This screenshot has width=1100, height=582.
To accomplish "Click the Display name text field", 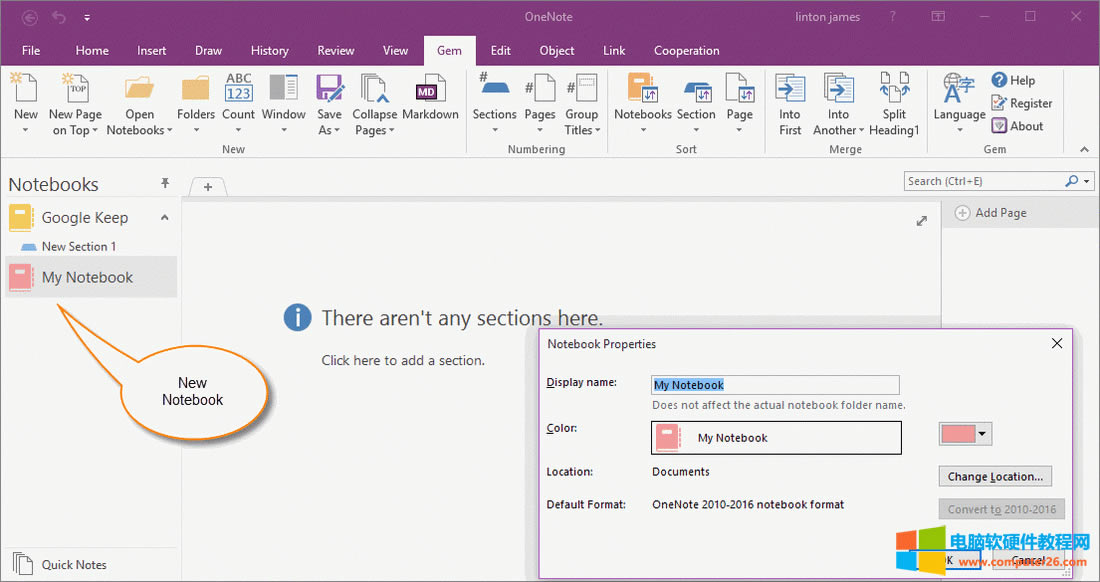I will click(775, 385).
